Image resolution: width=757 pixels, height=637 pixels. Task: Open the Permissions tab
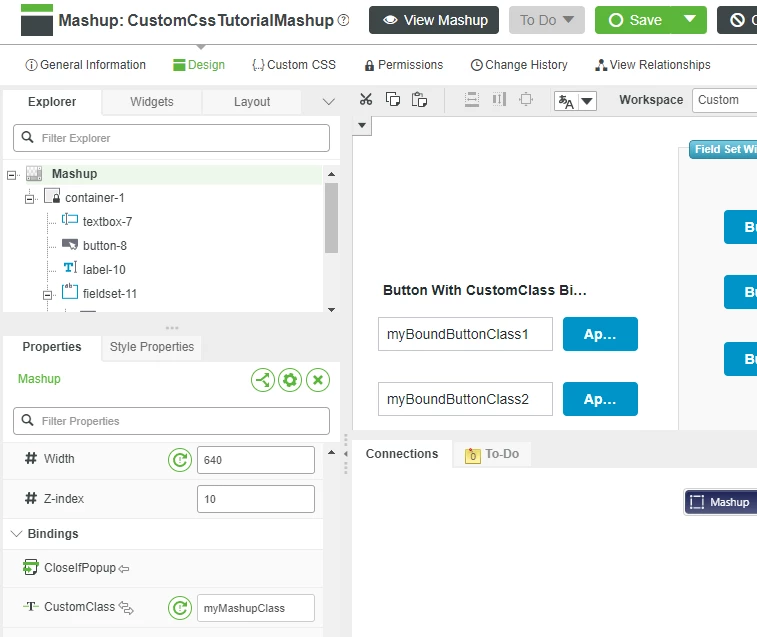[x=404, y=65]
